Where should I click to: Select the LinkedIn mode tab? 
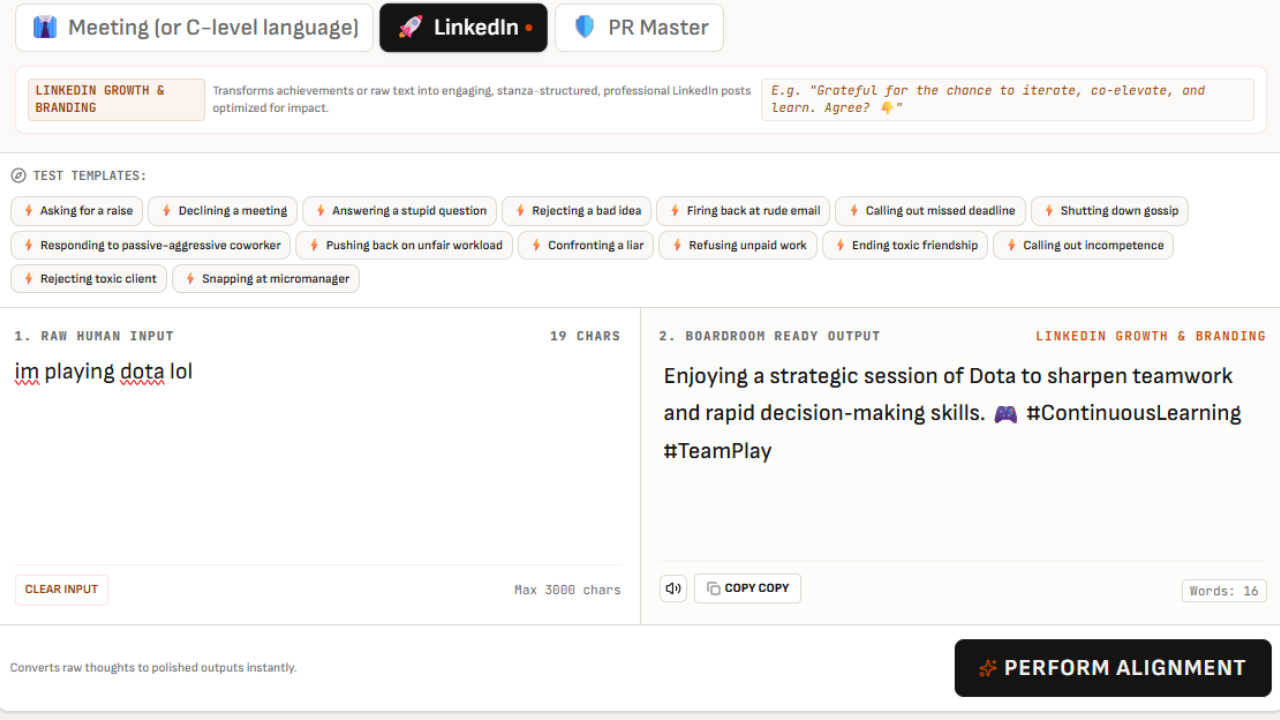[463, 28]
